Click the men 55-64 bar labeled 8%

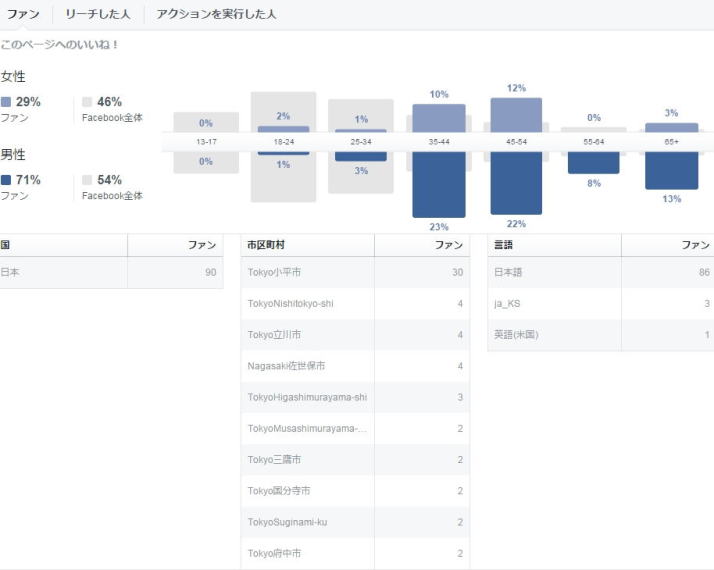point(594,163)
